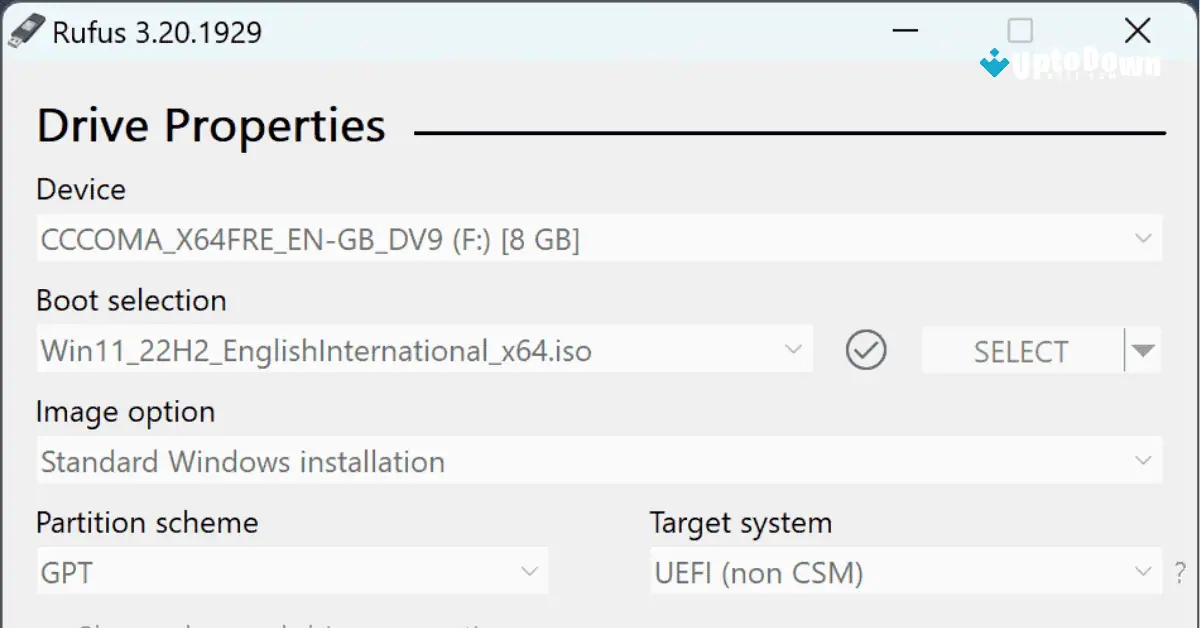
Task: Open the Boot selection dropdown with Win11 ISO
Action: pos(794,350)
